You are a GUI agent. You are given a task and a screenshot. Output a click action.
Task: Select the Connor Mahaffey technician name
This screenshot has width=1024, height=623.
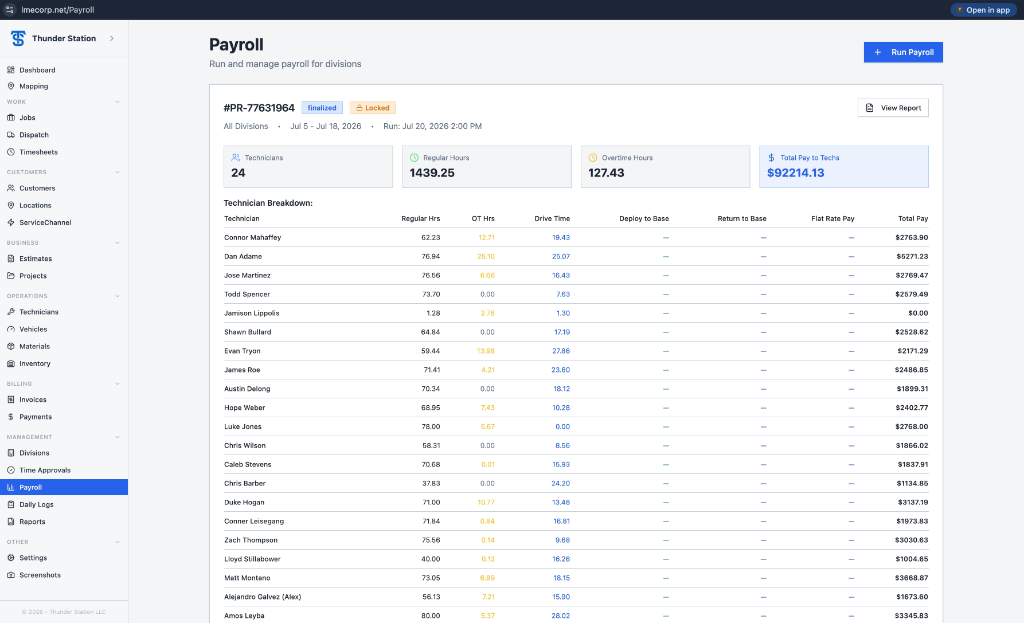click(253, 238)
